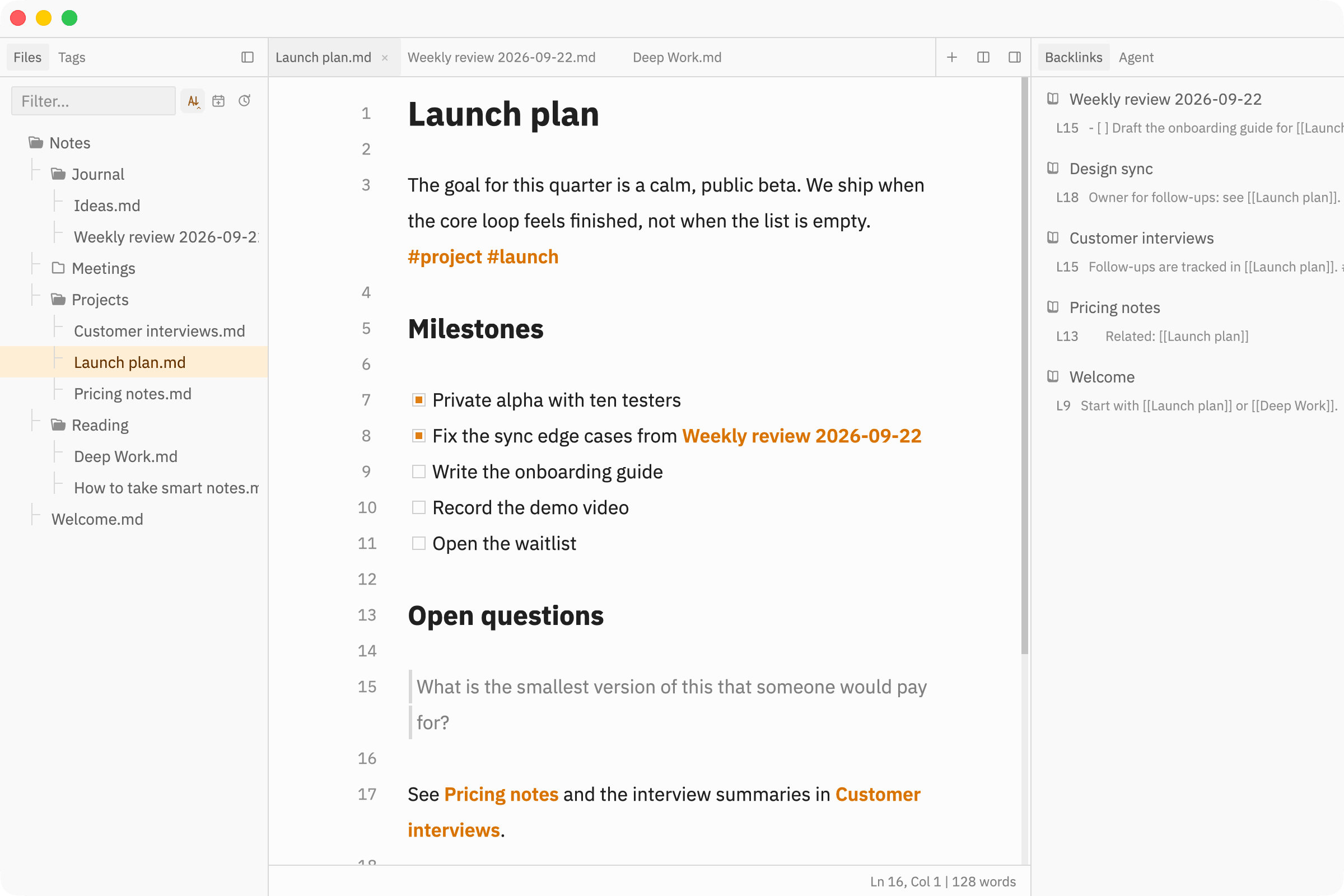1344x896 pixels.
Task: Close the Launch plan.md tab
Action: pyautogui.click(x=385, y=58)
